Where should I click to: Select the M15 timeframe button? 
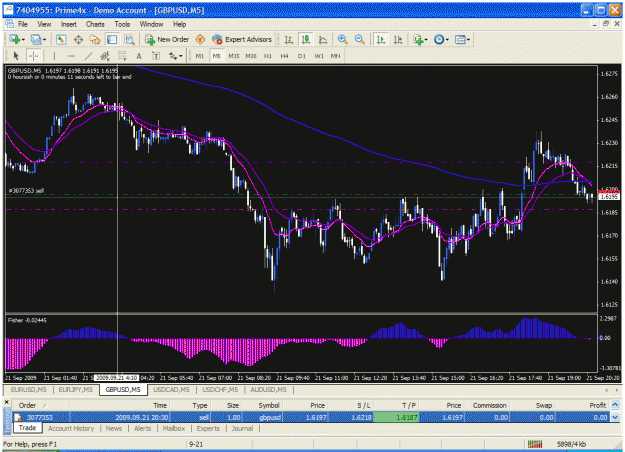pos(234,56)
